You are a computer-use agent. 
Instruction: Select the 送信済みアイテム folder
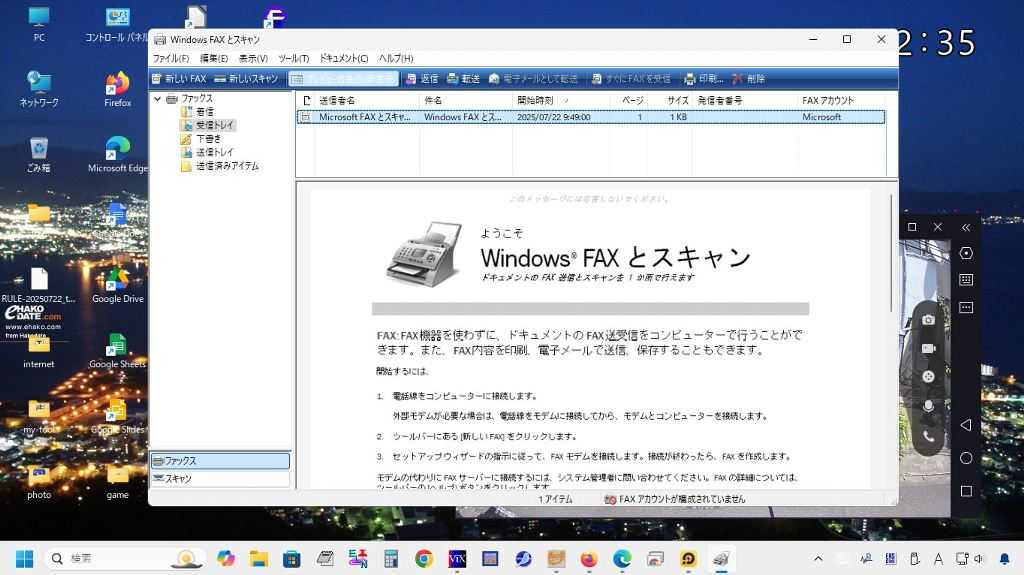click(226, 166)
